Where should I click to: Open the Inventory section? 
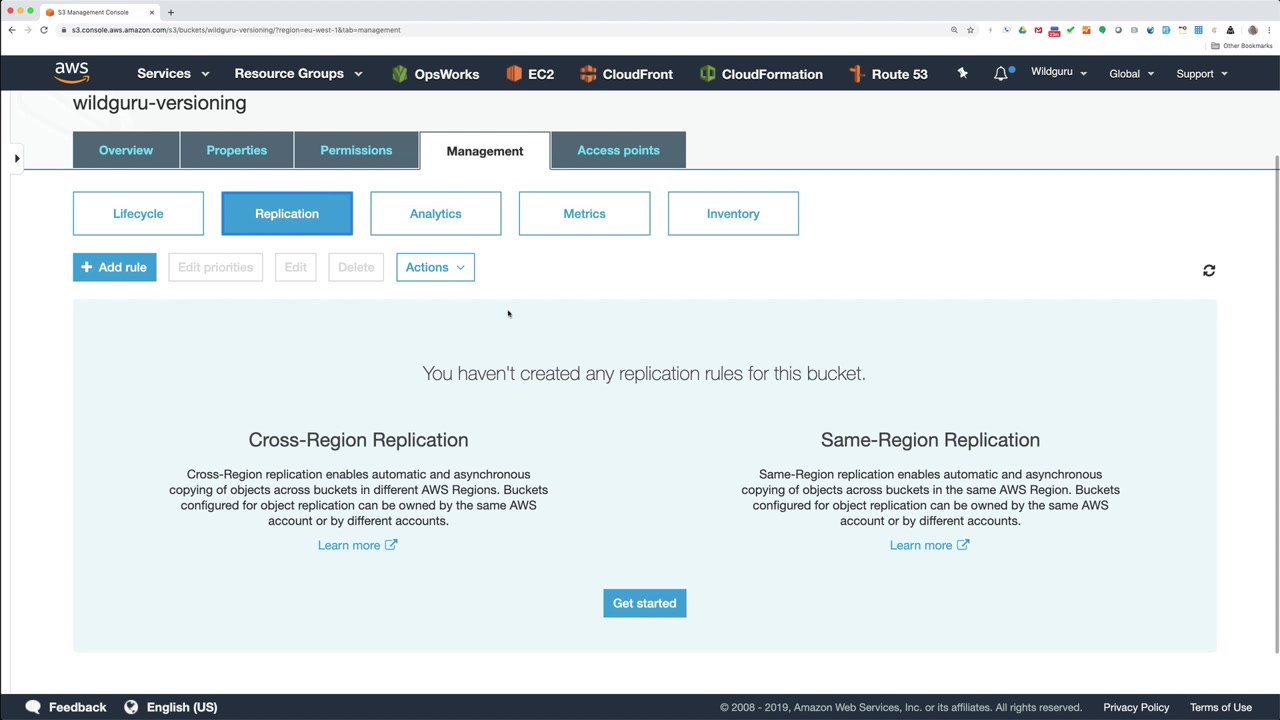(x=733, y=214)
